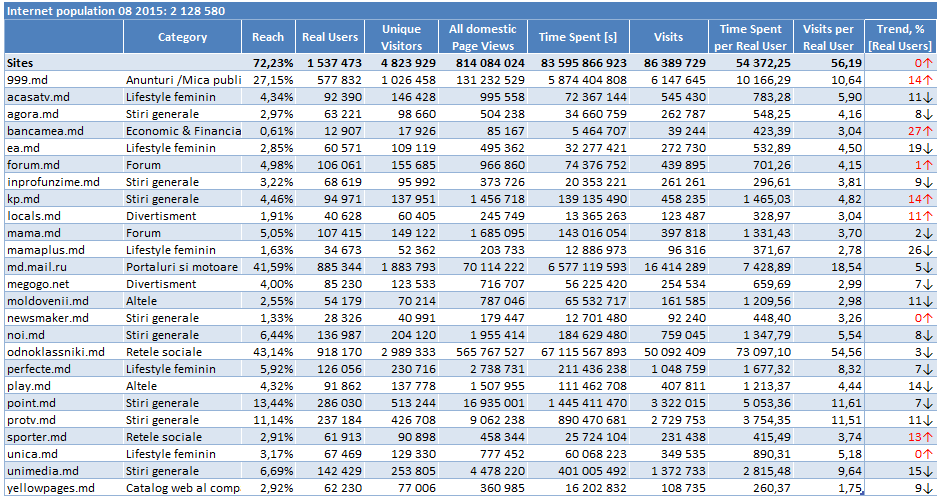Click the 72,23% total reach cell
The width and height of the screenshot is (939, 501).
coord(268,63)
